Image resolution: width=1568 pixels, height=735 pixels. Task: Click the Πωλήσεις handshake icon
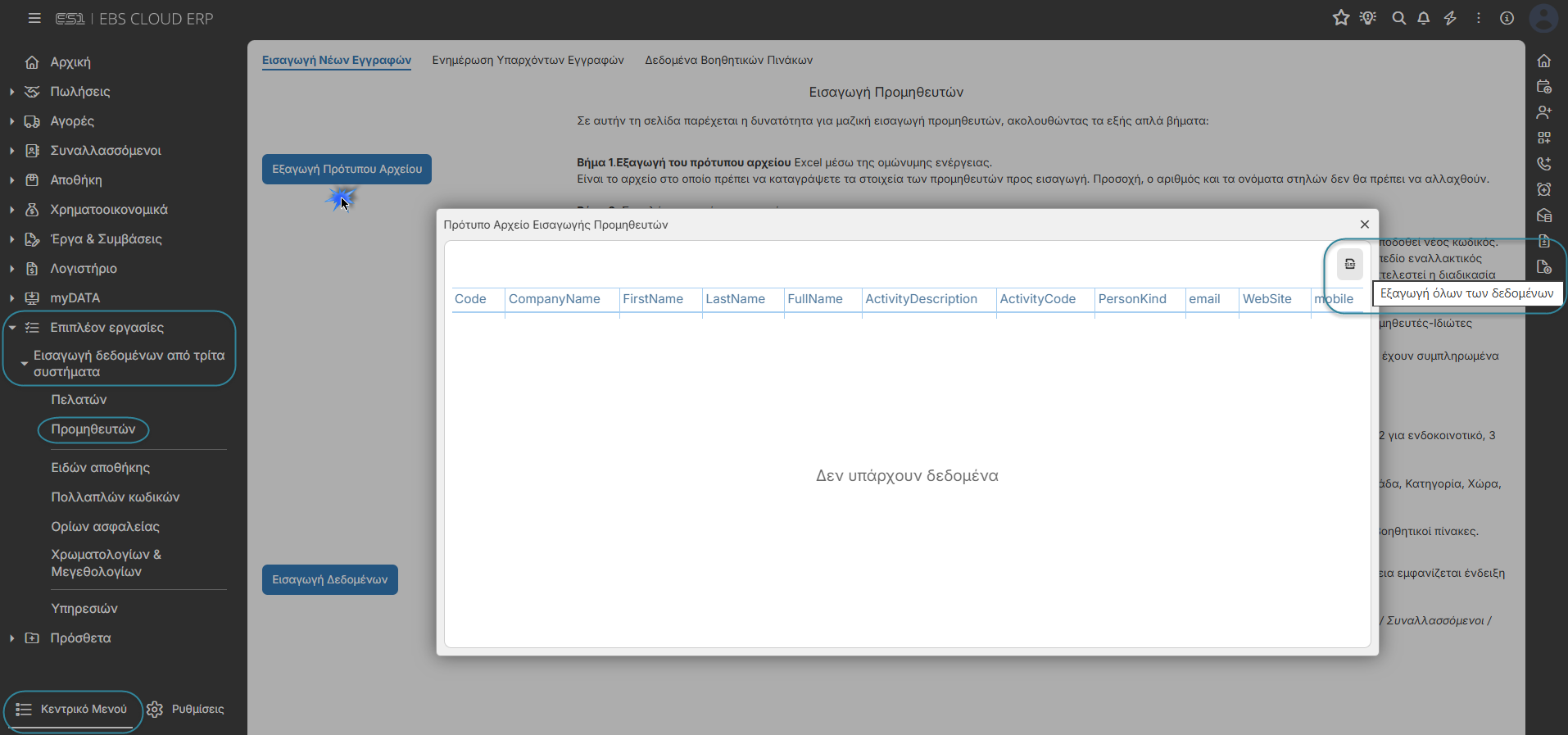pyautogui.click(x=32, y=92)
